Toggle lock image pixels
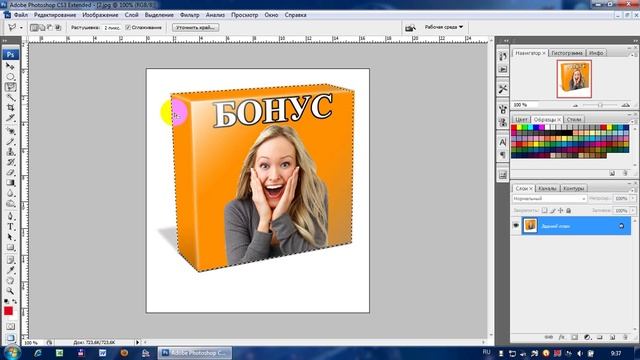 (x=552, y=211)
